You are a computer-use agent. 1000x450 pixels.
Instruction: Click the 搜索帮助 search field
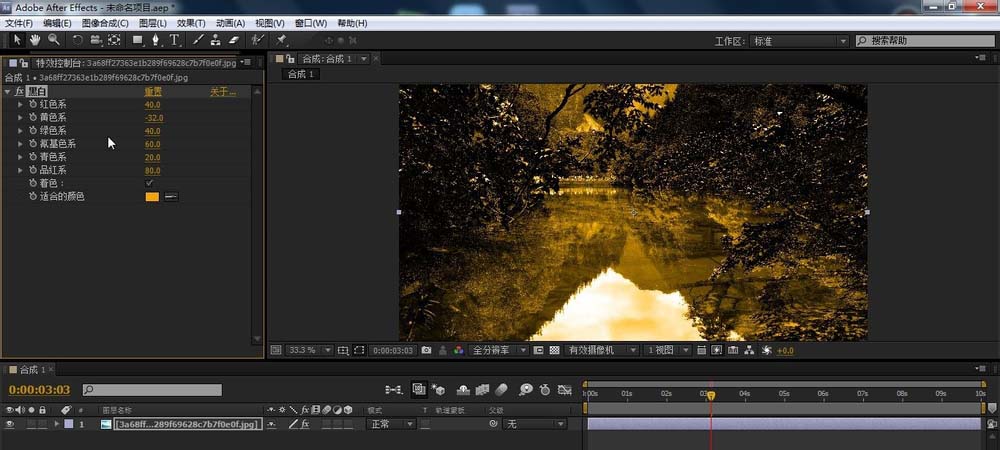coord(925,41)
